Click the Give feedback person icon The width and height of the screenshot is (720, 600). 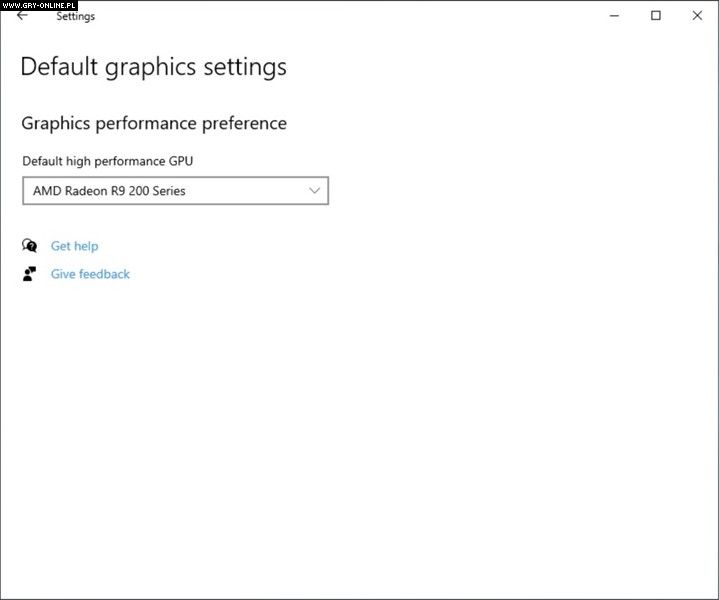[x=30, y=274]
